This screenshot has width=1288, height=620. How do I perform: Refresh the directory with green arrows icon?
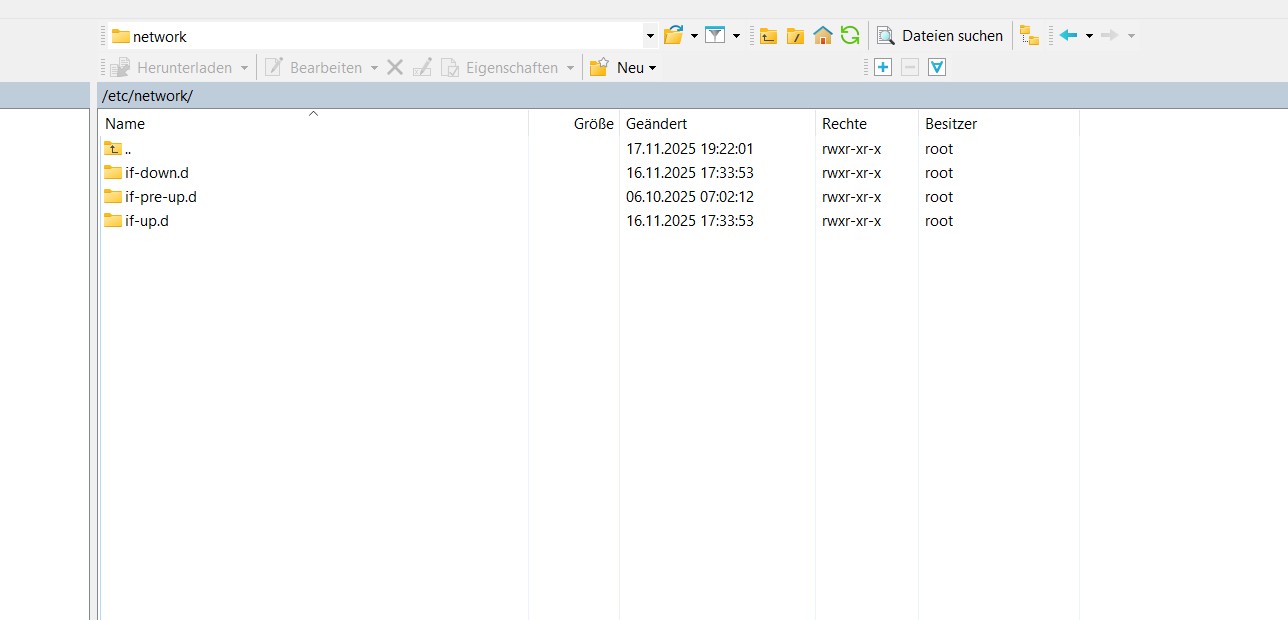pyautogui.click(x=850, y=36)
